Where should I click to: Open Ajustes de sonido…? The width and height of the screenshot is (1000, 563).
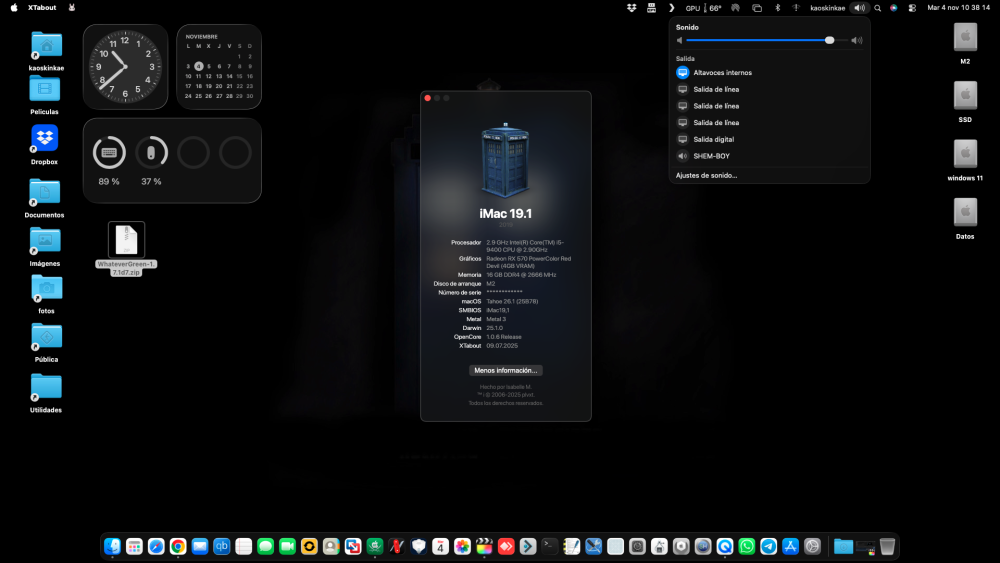pyautogui.click(x=706, y=175)
